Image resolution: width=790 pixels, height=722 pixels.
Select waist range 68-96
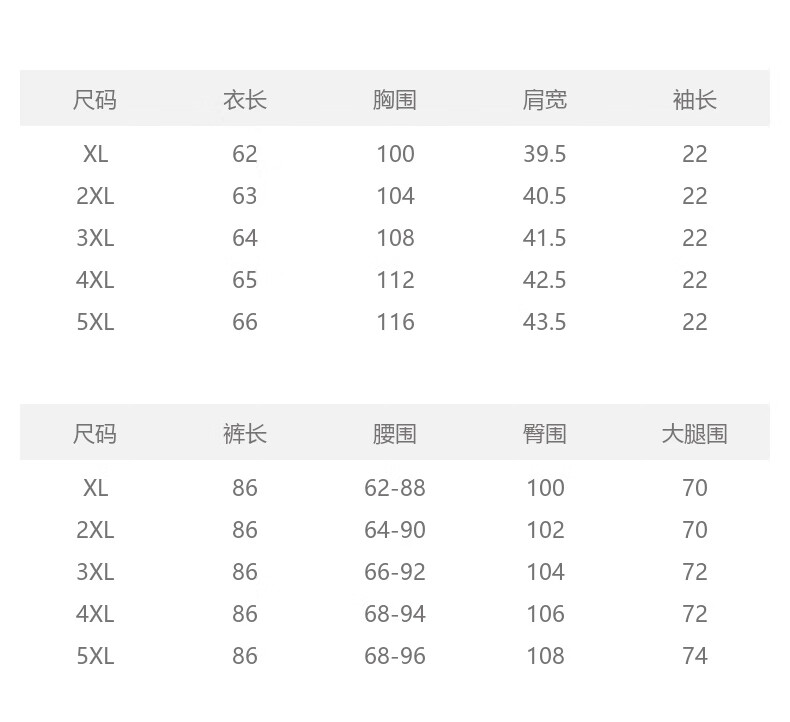[x=395, y=656]
